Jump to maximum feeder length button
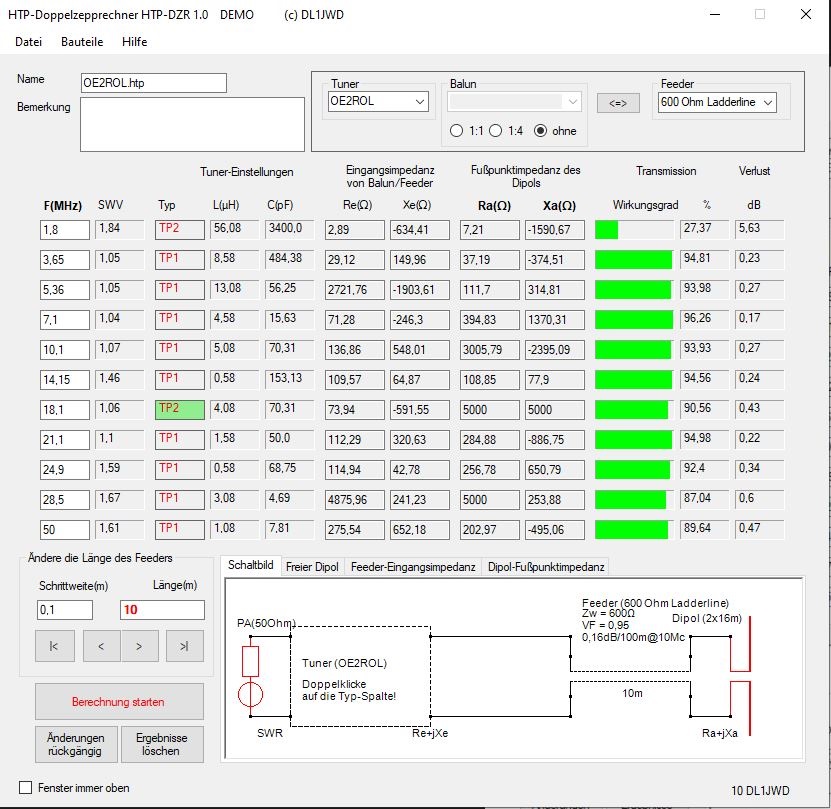 coord(184,646)
